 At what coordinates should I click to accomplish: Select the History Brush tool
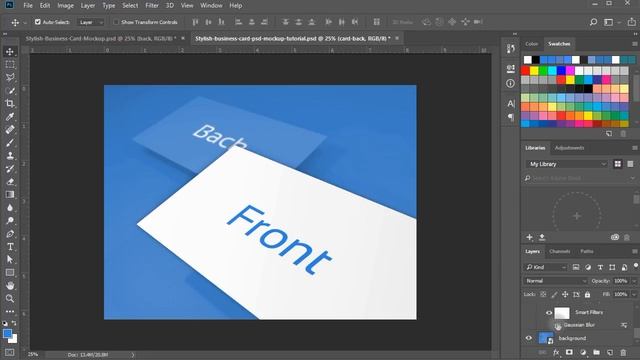[10, 169]
